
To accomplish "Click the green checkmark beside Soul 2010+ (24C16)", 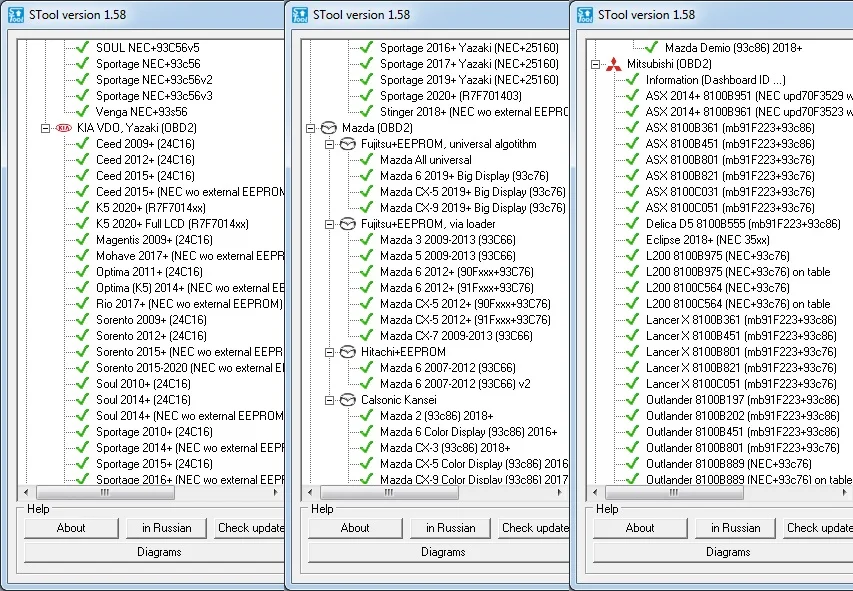I will [83, 384].
